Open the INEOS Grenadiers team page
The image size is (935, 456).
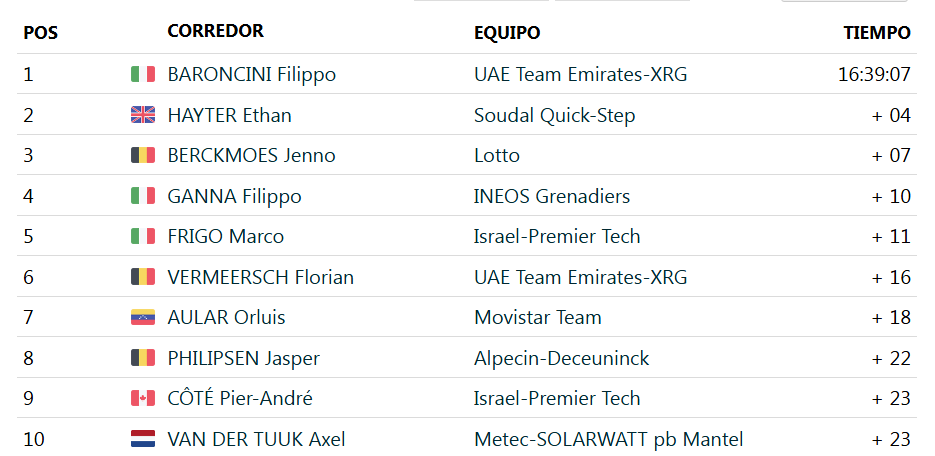pyautogui.click(x=552, y=196)
